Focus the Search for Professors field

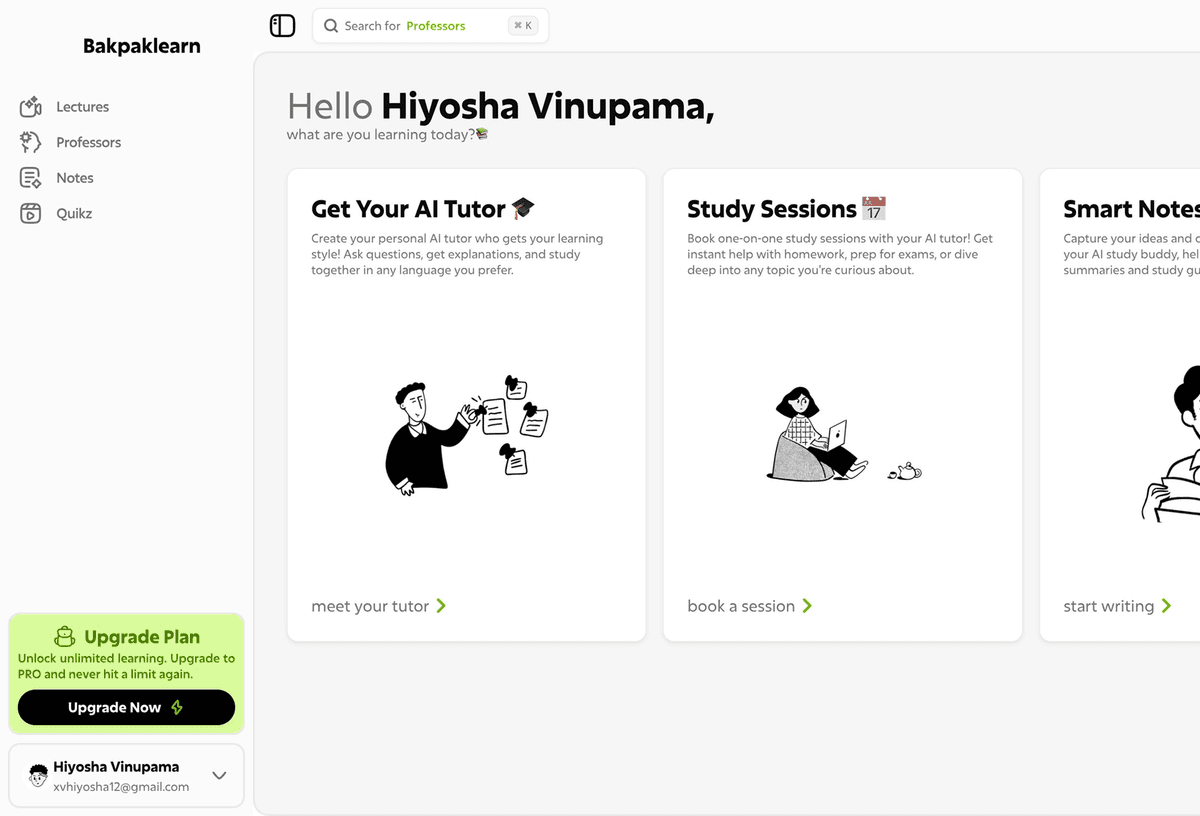pyautogui.click(x=431, y=26)
